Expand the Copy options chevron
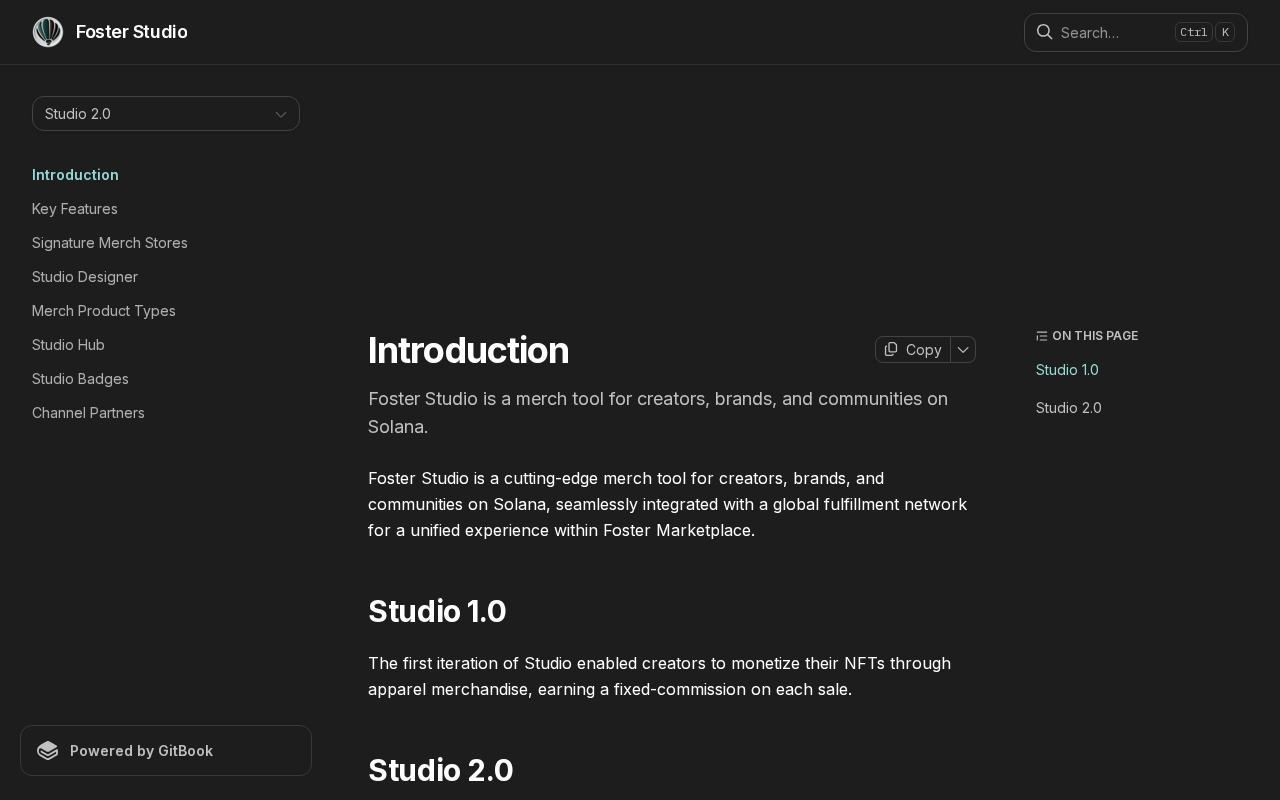This screenshot has width=1280, height=800. coord(963,349)
